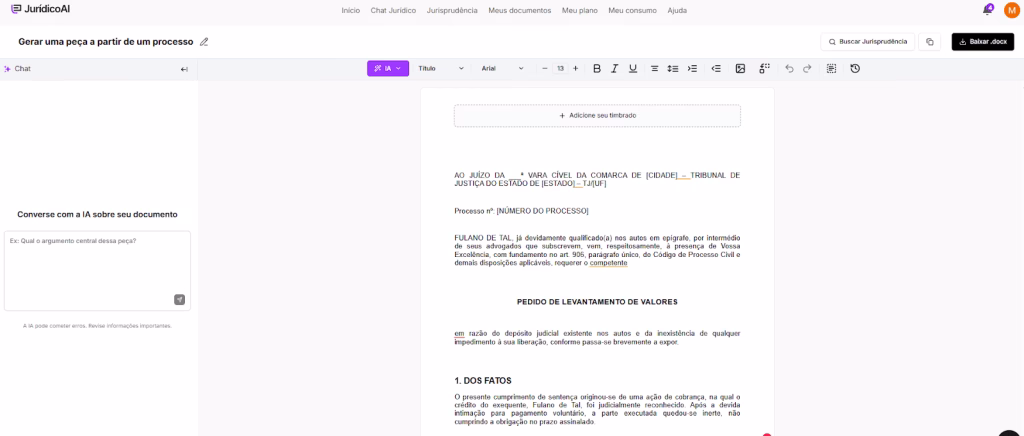Collapse the Chat panel arrow

(184, 69)
